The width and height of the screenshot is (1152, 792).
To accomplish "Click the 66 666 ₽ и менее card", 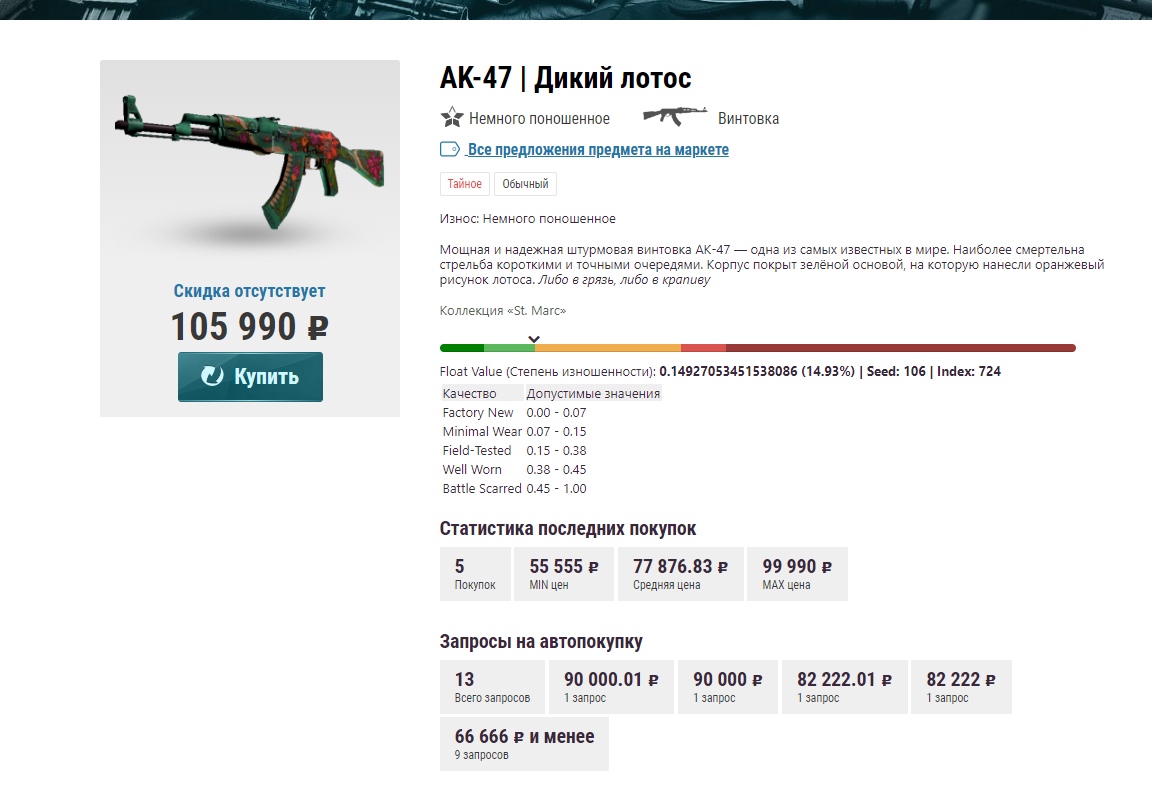I will 525,744.
